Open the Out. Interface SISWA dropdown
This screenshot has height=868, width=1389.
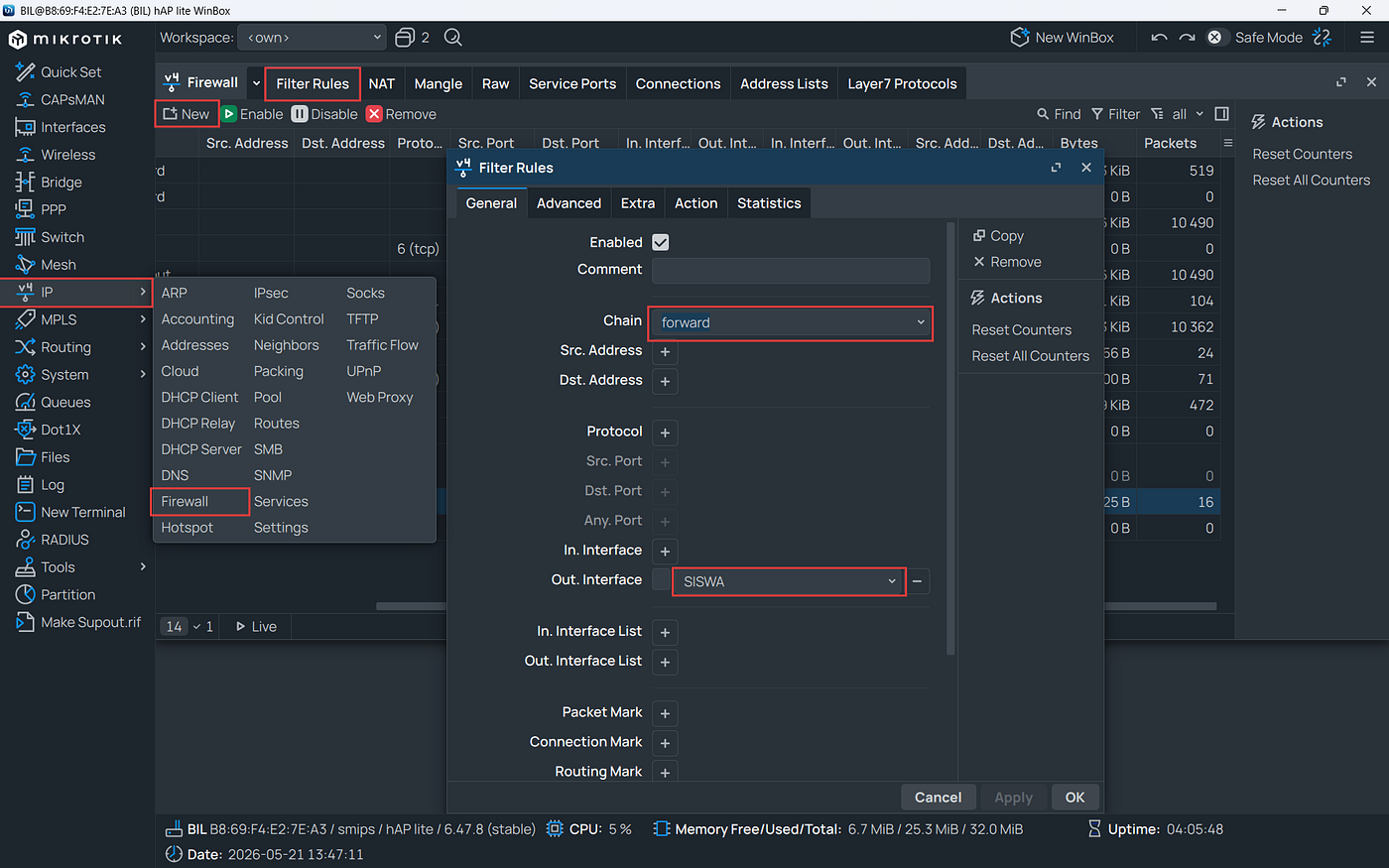pos(789,581)
